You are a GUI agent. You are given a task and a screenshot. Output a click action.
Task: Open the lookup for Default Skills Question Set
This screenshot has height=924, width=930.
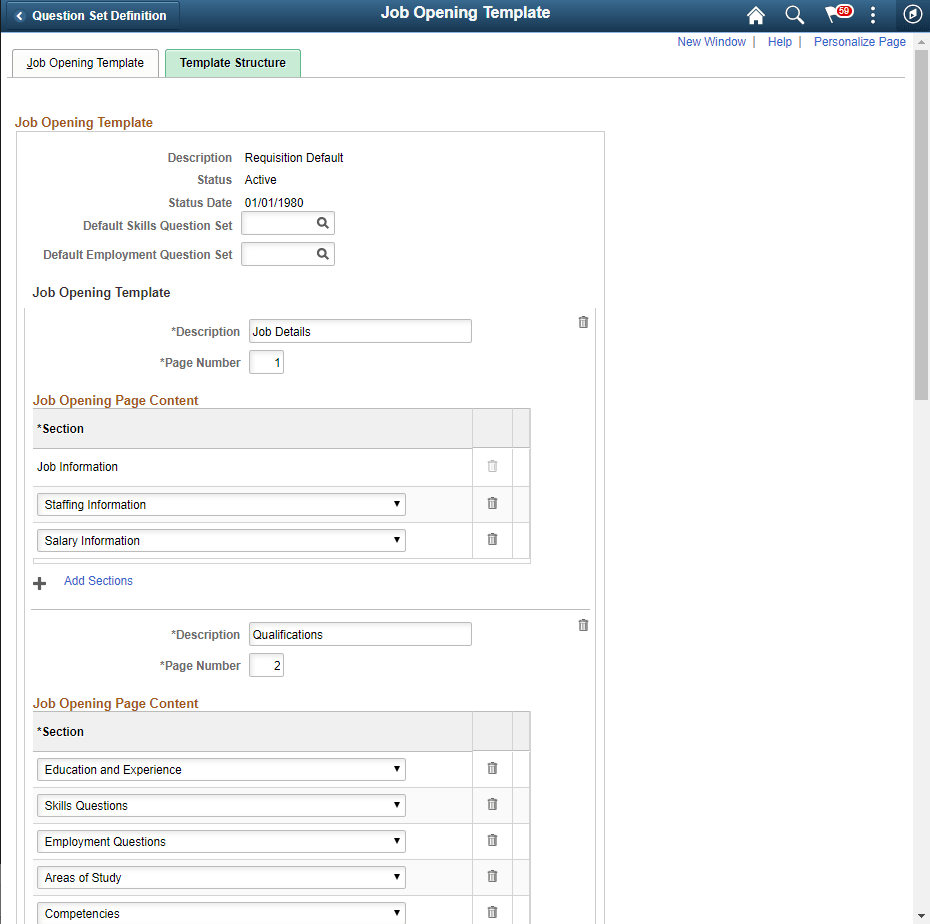324,222
